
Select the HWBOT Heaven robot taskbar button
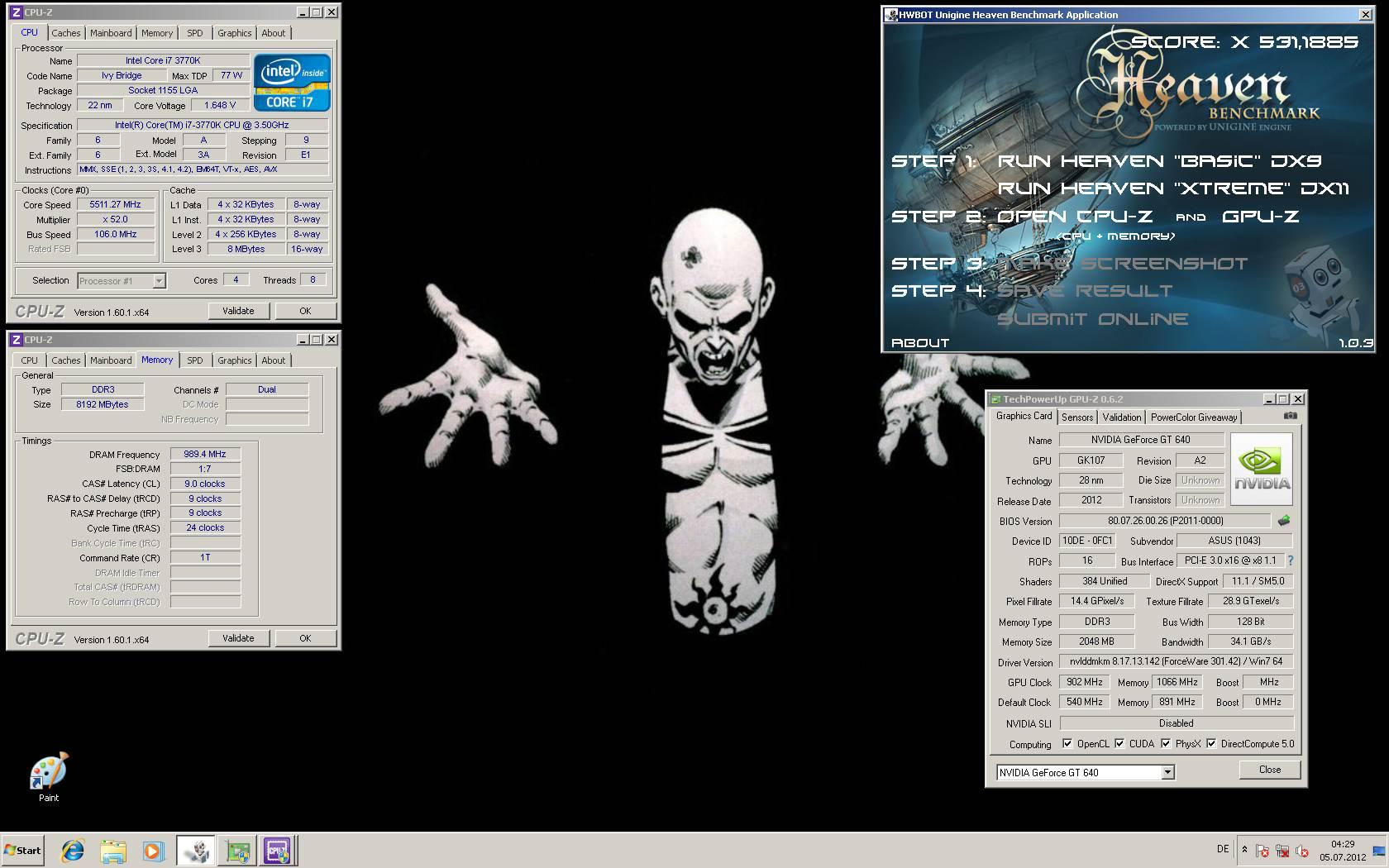click(196, 850)
